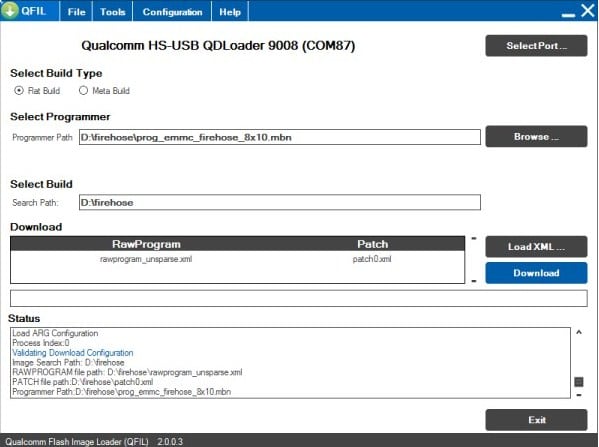Click the QFIL version text in the status bar
Viewport: 599px width, 447px height.
tap(170, 442)
